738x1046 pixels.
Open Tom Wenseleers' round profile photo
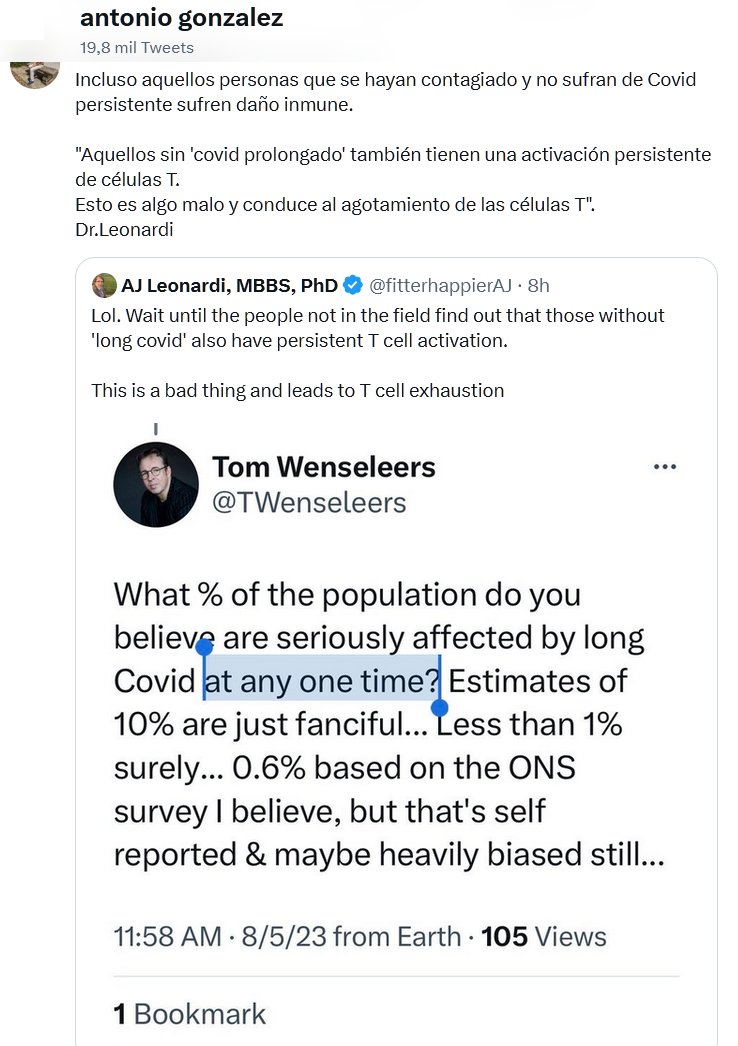(156, 484)
